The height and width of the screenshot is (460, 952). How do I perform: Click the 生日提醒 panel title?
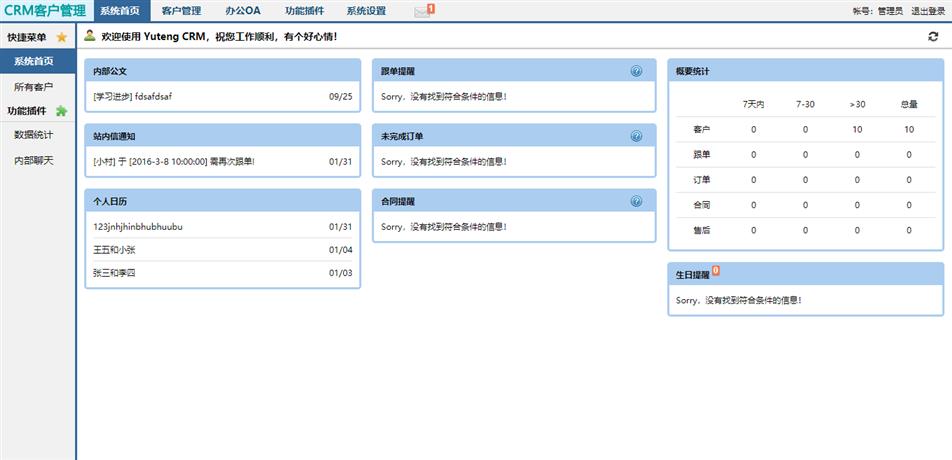click(692, 275)
